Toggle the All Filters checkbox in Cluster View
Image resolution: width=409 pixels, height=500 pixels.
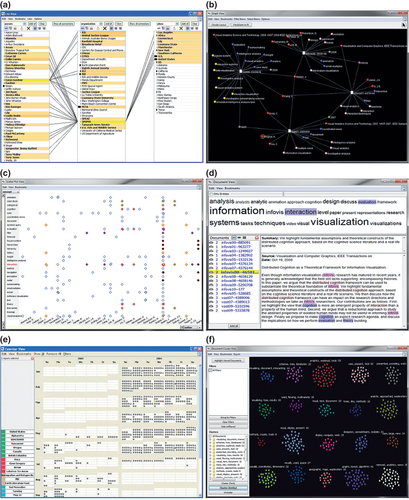tap(211, 370)
